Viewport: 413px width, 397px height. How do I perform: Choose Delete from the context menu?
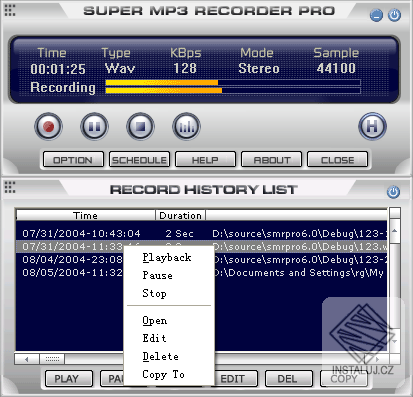169,356
